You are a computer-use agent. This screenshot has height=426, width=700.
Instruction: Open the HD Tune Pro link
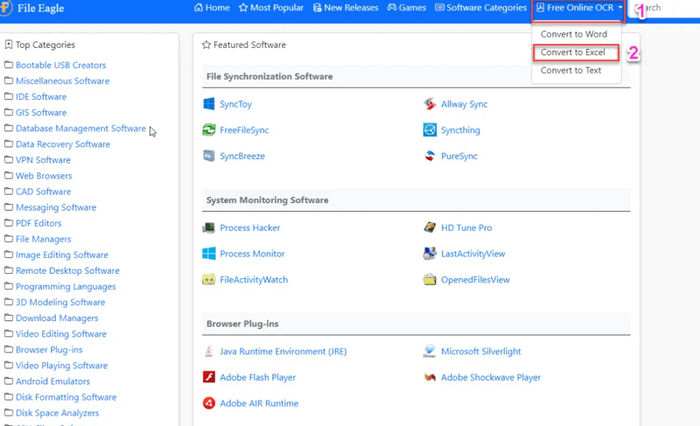pyautogui.click(x=467, y=228)
